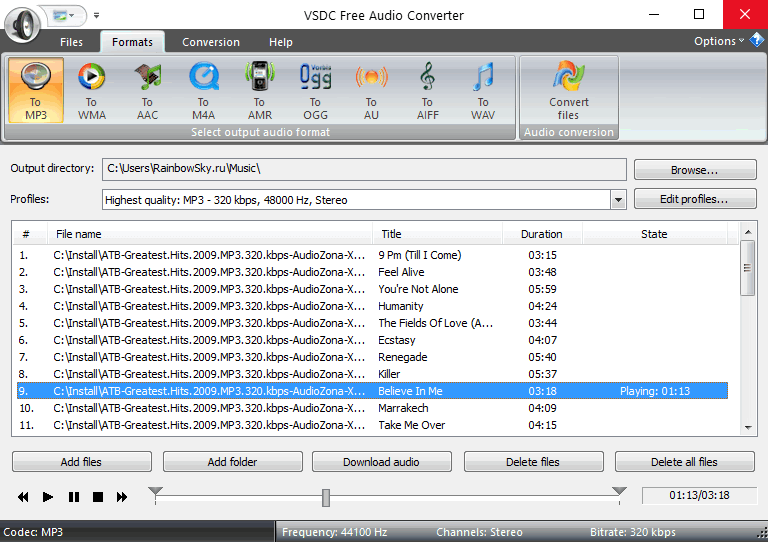Select the Renegade track row

[x=372, y=357]
